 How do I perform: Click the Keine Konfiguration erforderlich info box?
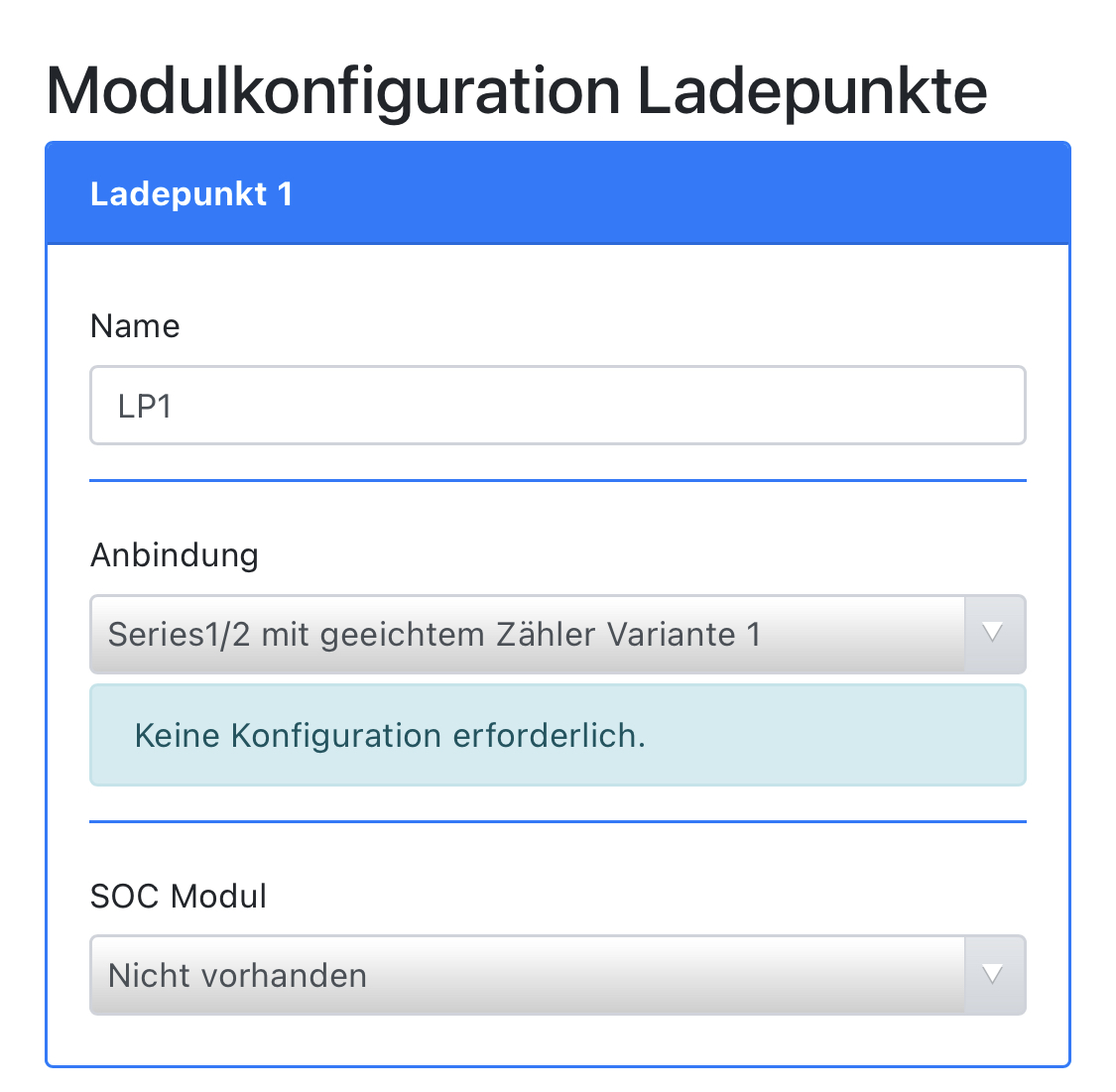pyautogui.click(x=557, y=736)
